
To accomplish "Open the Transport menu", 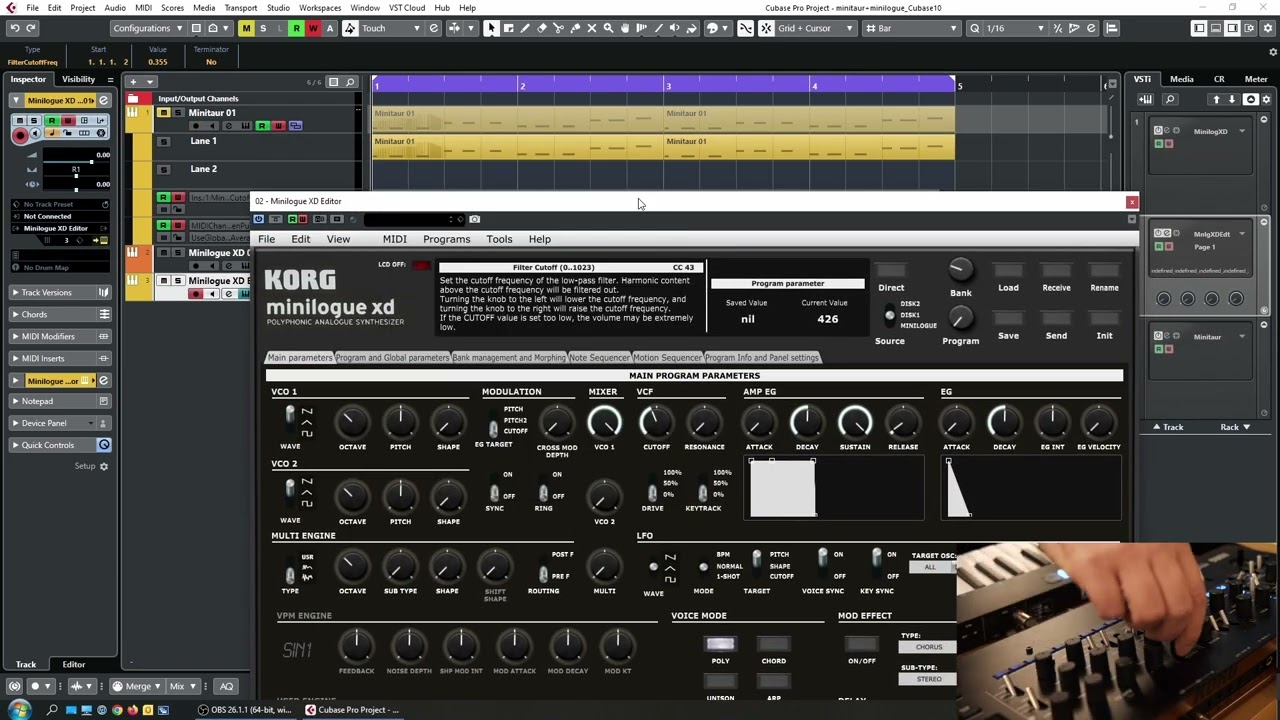I will (x=241, y=7).
